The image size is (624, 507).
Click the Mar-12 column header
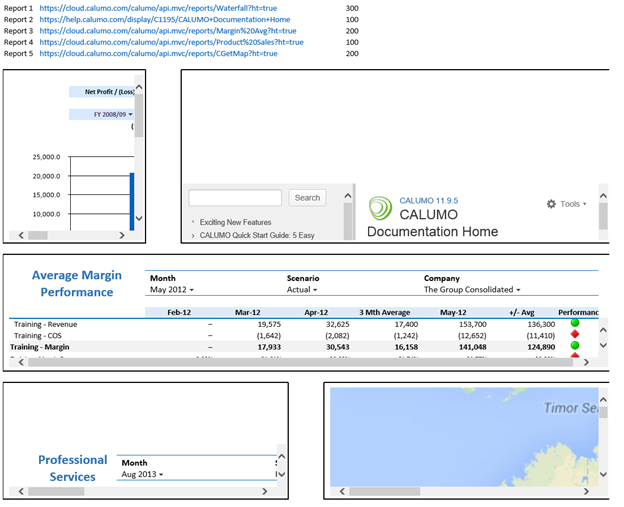click(x=248, y=312)
